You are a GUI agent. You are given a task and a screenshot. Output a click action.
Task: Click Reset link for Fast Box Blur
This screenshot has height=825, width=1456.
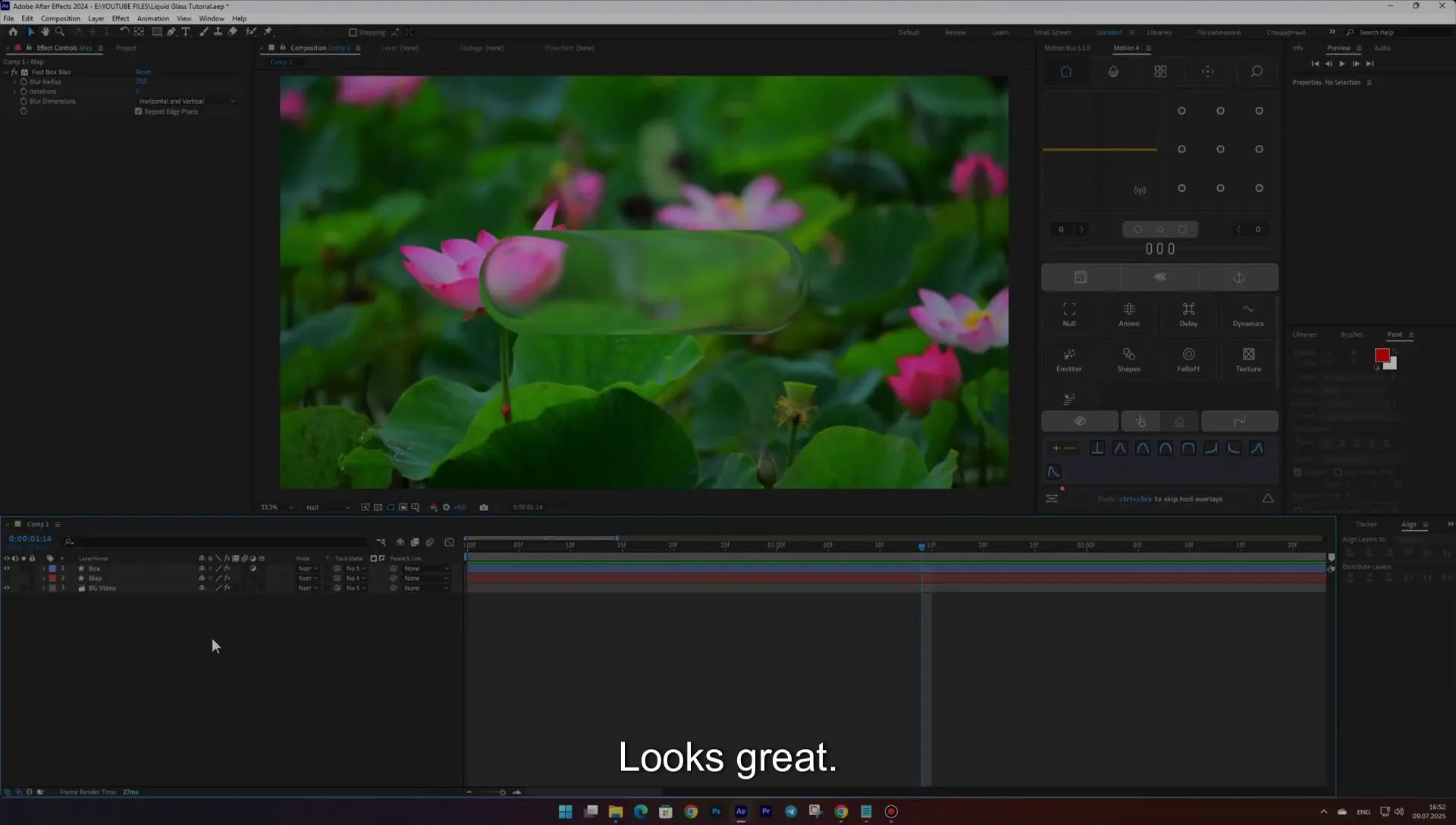click(x=143, y=72)
